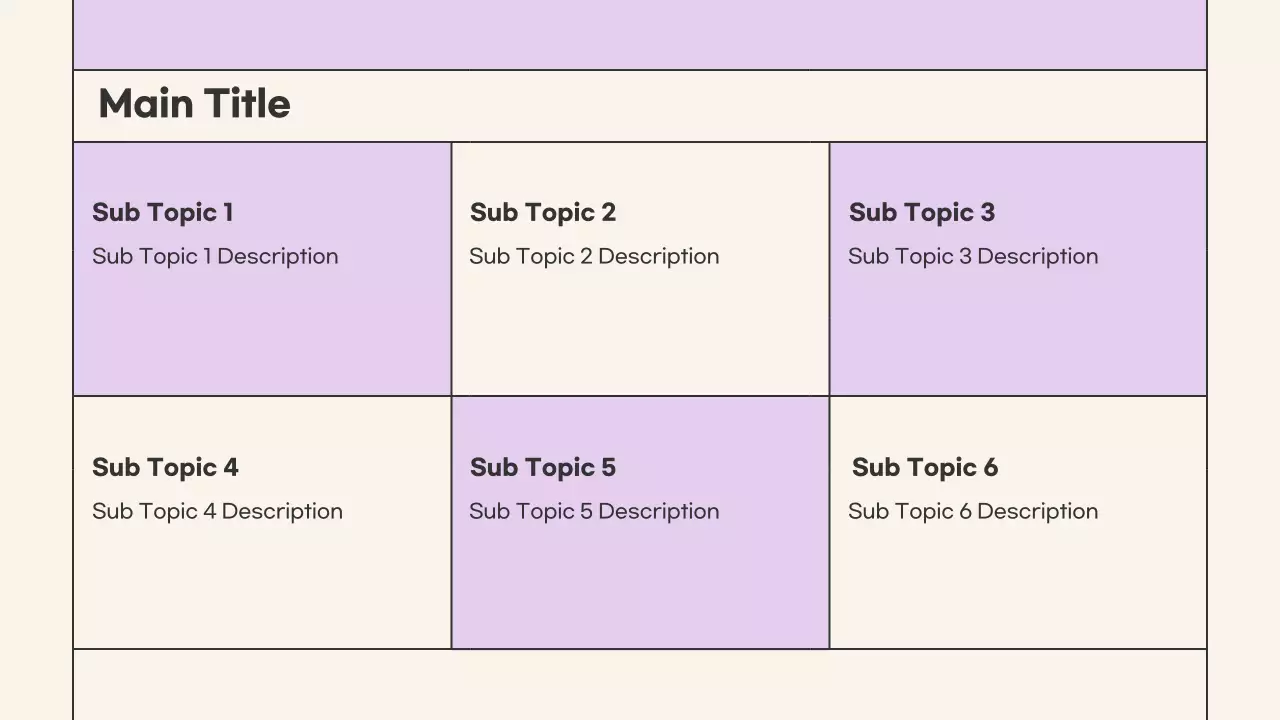Click the "Sub Topic 3 Description" text

[x=973, y=256]
